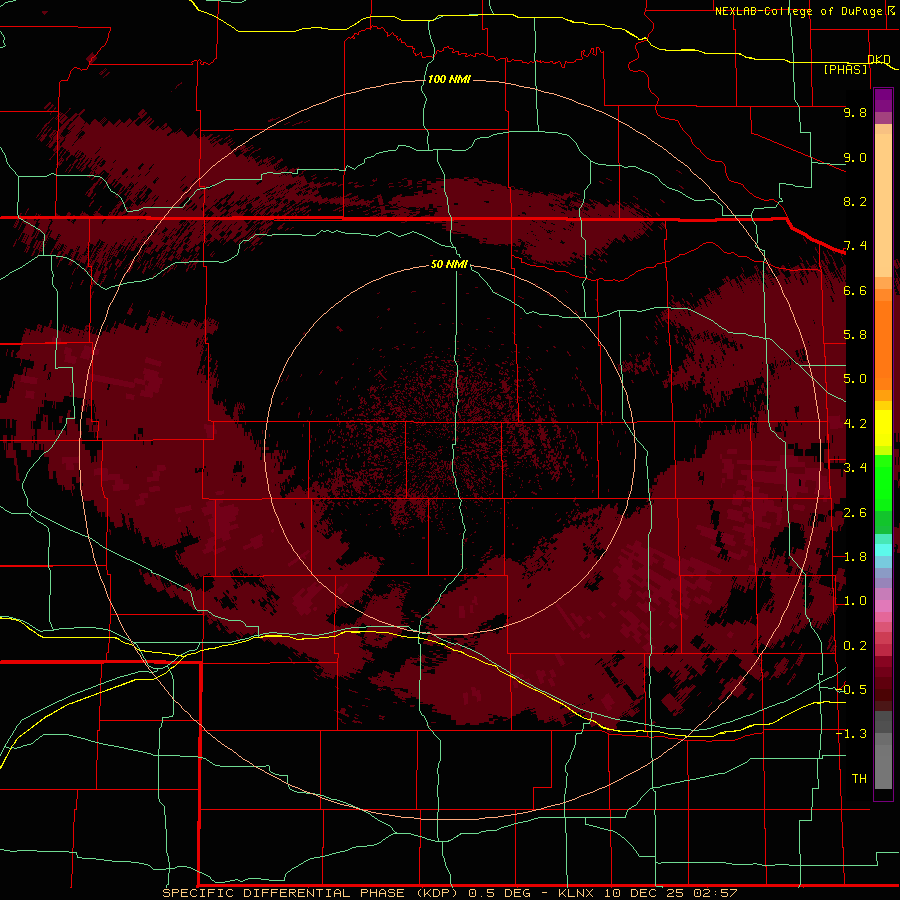
Task: Click the 0.2 value on the color scale
Action: (x=855, y=646)
